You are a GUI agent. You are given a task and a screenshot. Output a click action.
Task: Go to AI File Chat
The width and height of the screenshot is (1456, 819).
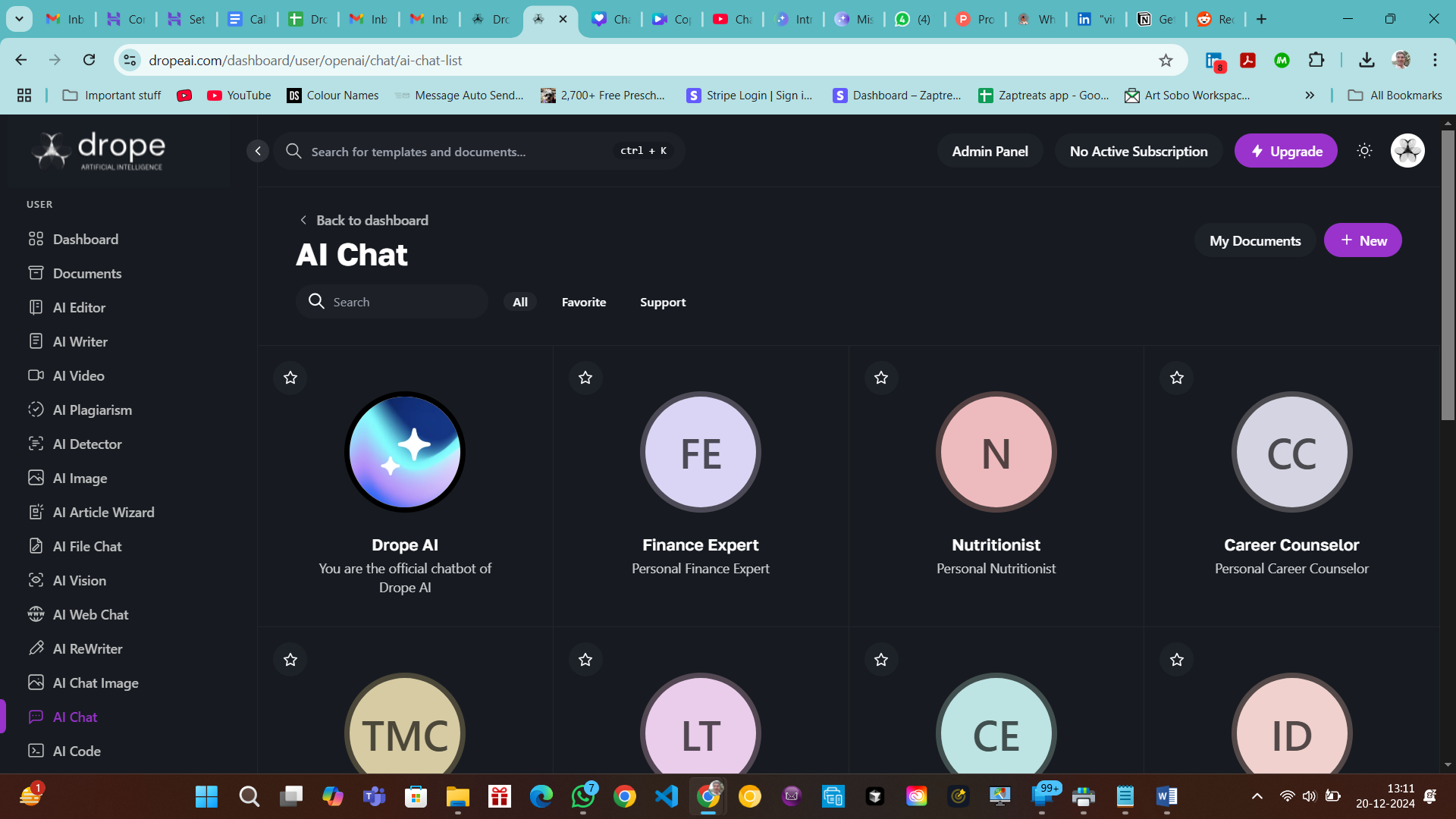click(x=86, y=546)
